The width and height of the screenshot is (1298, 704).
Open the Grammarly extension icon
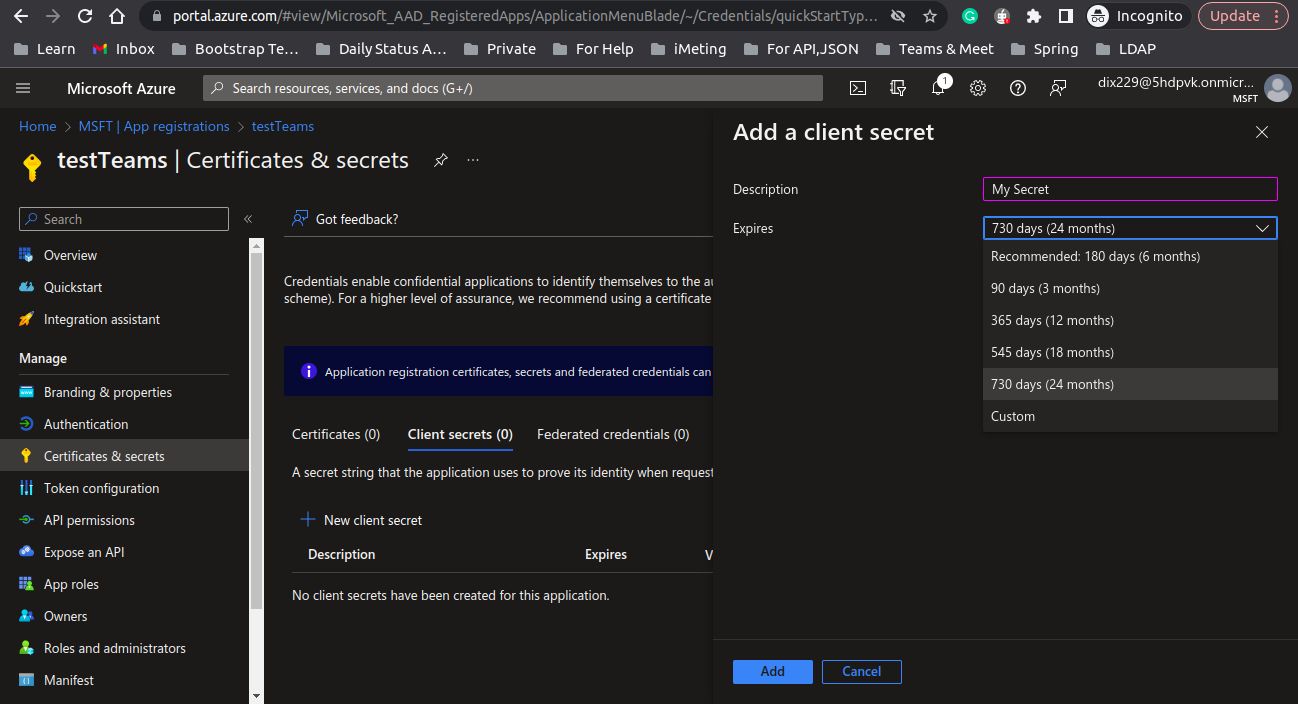pyautogui.click(x=969, y=16)
